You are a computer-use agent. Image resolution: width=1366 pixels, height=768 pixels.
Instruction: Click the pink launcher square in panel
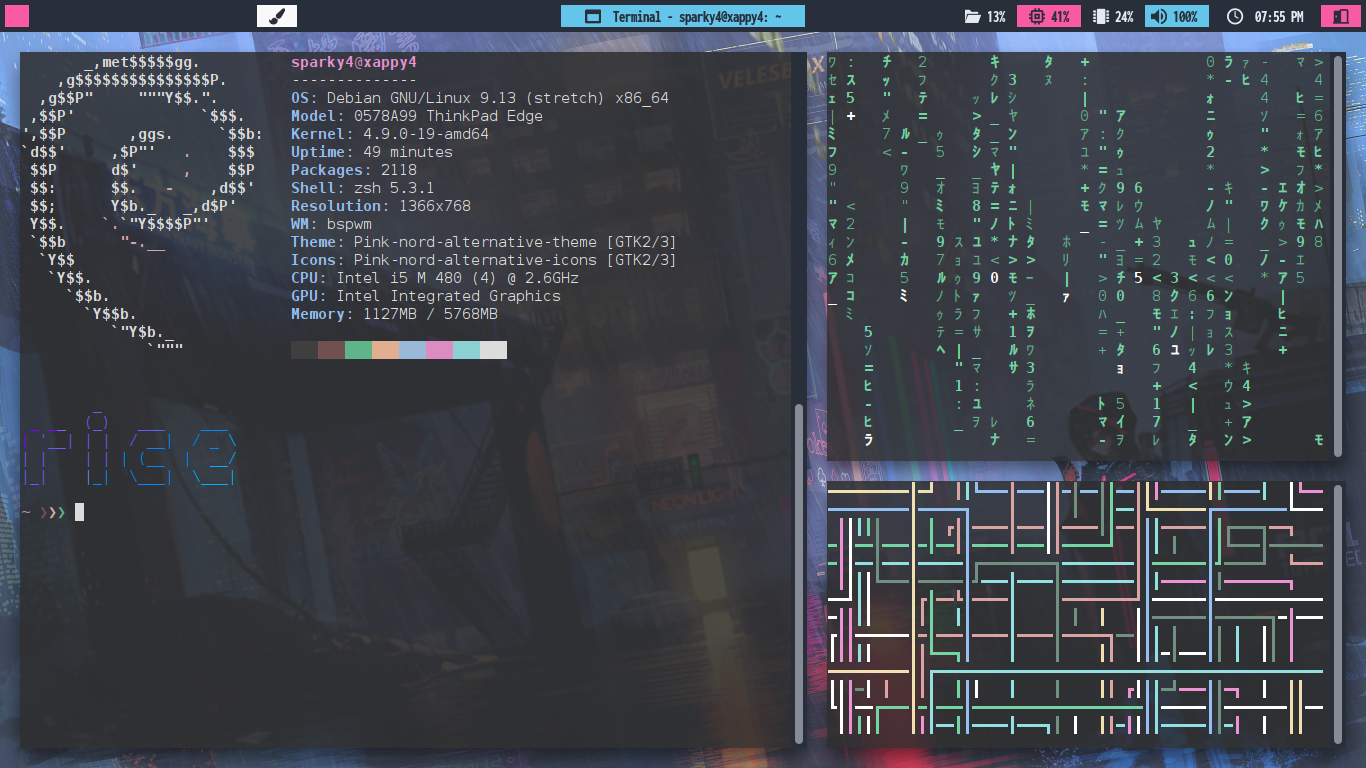[x=17, y=16]
